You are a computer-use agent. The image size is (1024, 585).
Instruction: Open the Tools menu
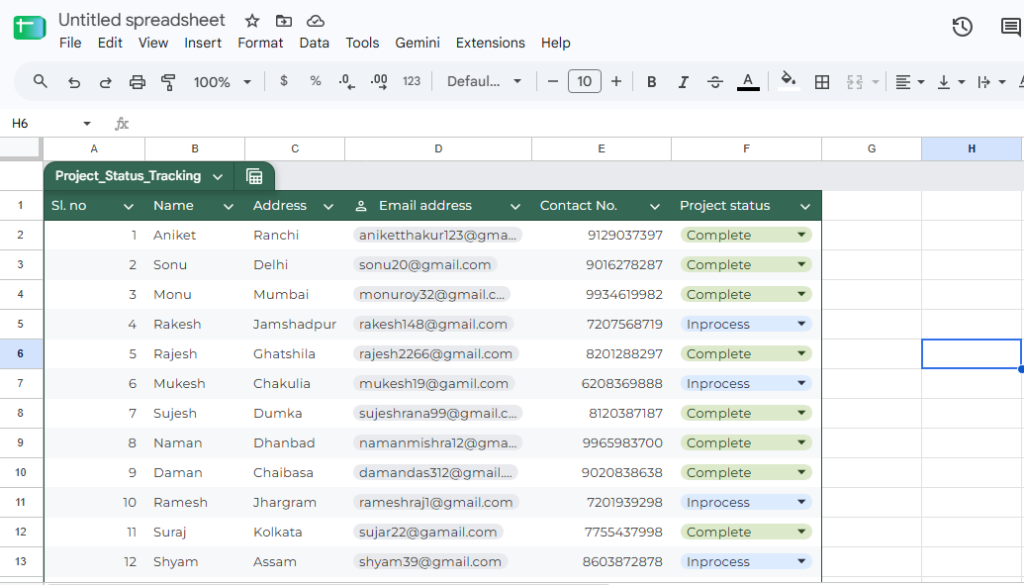362,42
